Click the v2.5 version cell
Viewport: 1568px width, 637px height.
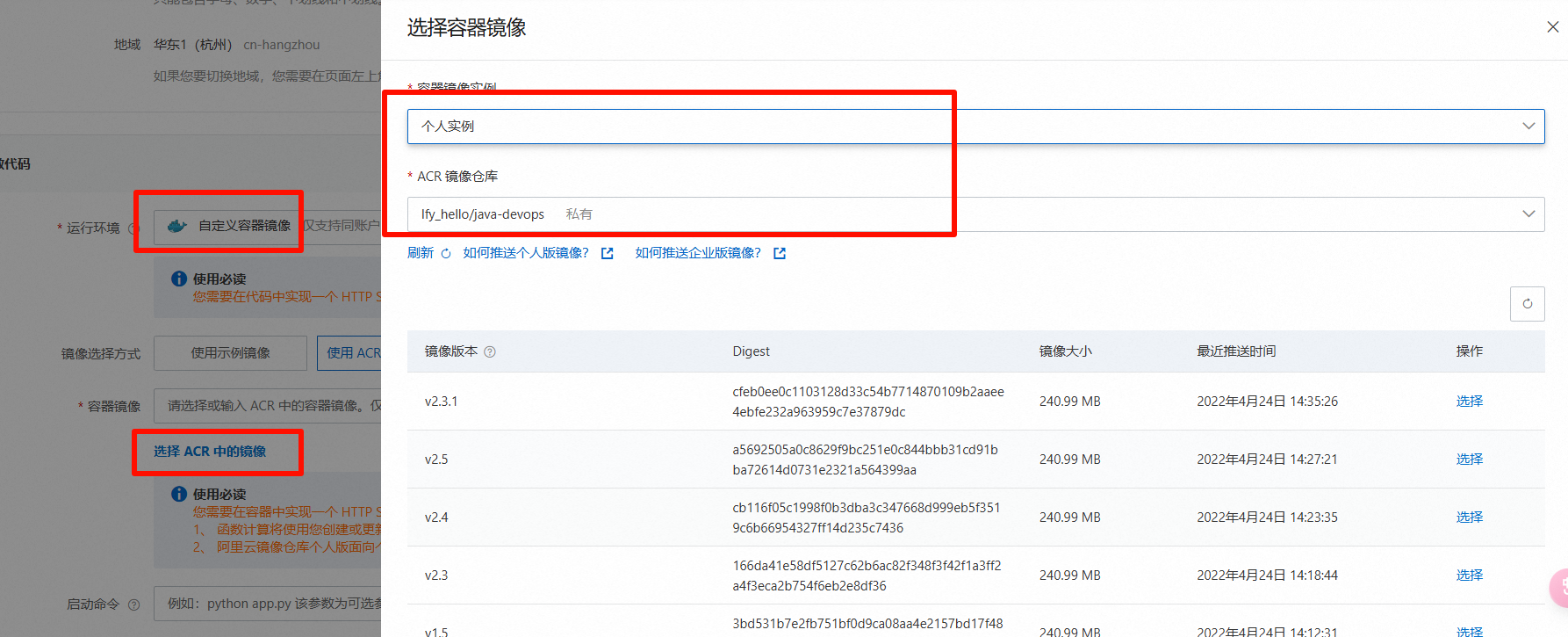pyautogui.click(x=436, y=460)
